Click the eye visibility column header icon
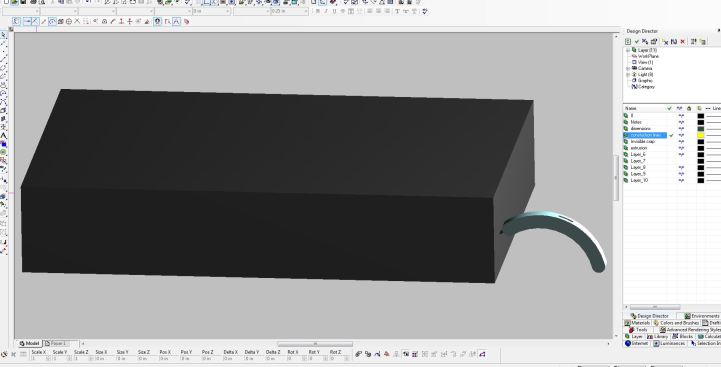 680,108
